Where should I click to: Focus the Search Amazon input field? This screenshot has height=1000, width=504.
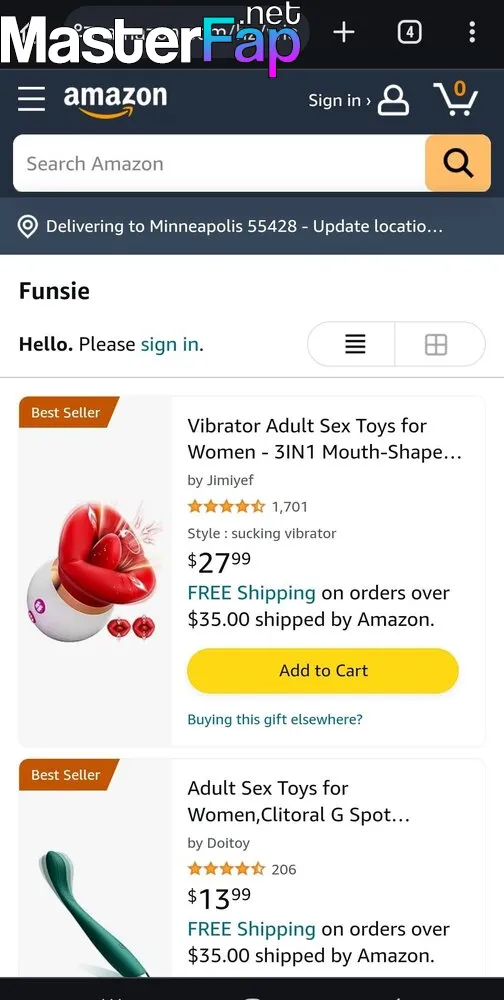click(219, 163)
